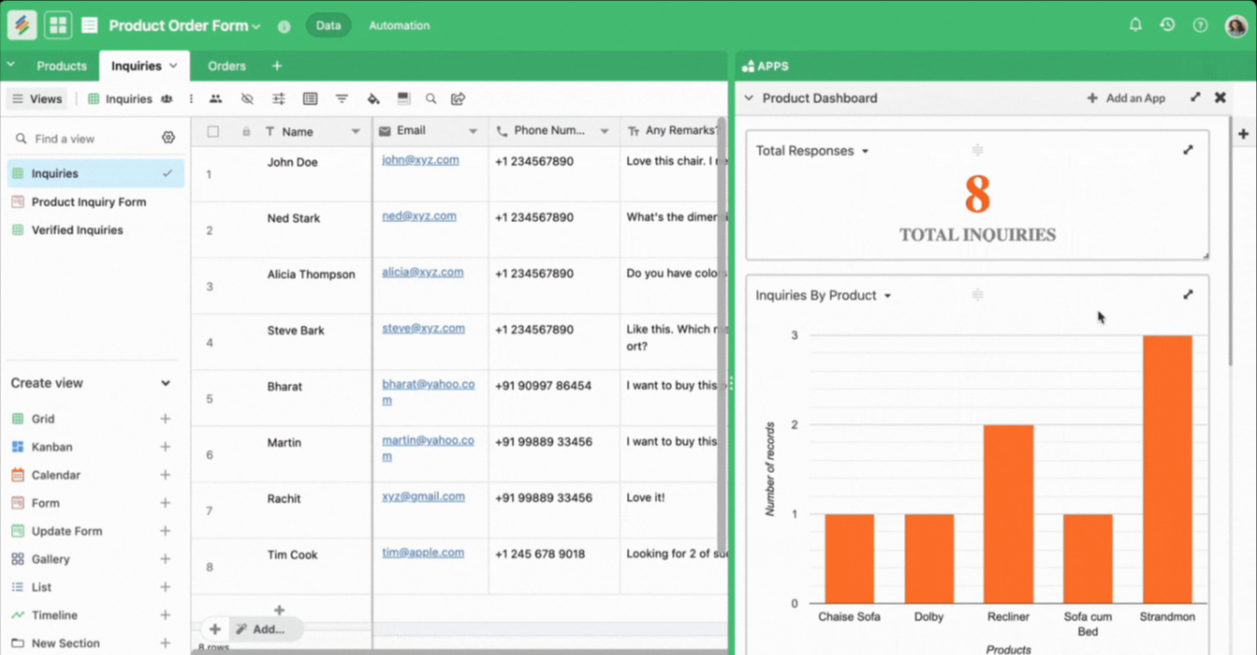Expand Total Responses widget to fullscreen
Viewport: 1257px width, 655px height.
tap(1188, 150)
